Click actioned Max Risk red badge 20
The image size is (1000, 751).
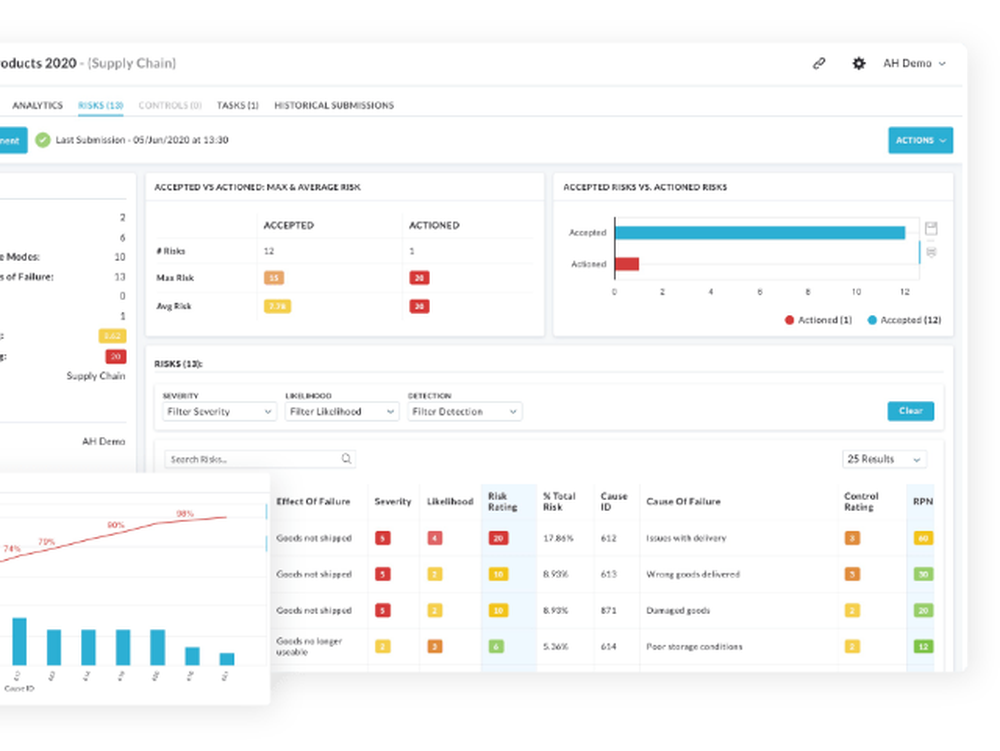pos(419,278)
